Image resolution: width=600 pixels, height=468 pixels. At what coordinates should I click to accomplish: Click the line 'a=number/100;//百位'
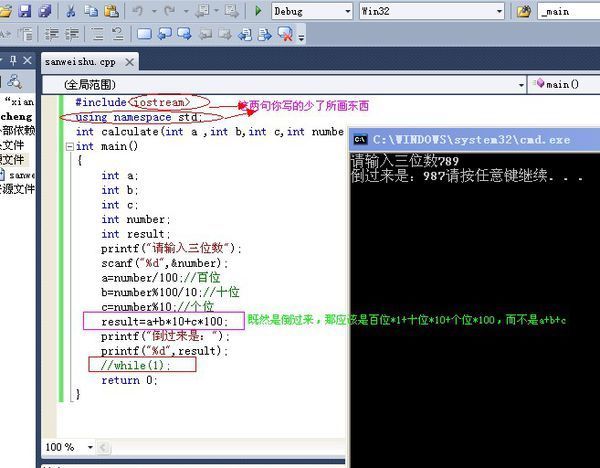pyautogui.click(x=161, y=278)
